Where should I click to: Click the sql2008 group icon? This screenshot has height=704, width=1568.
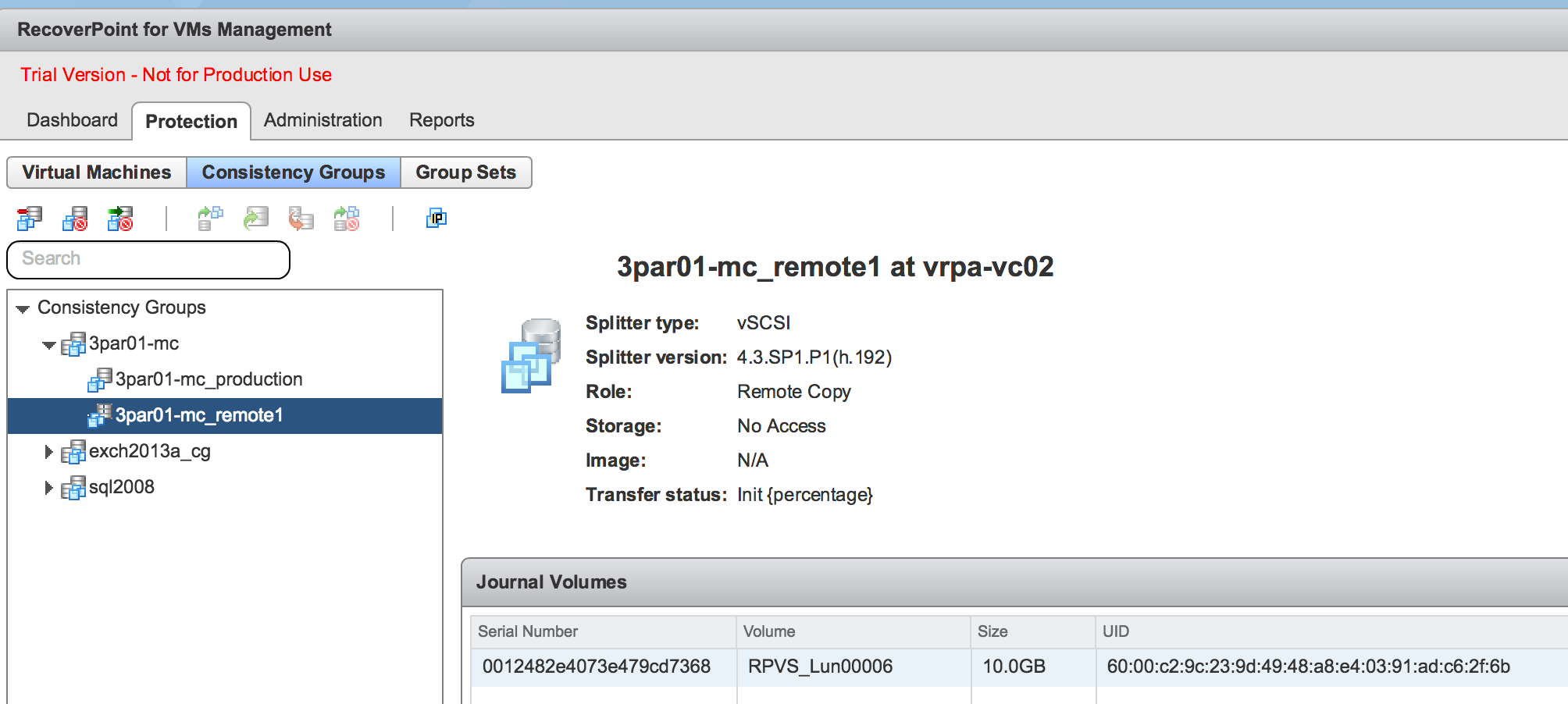tap(73, 487)
